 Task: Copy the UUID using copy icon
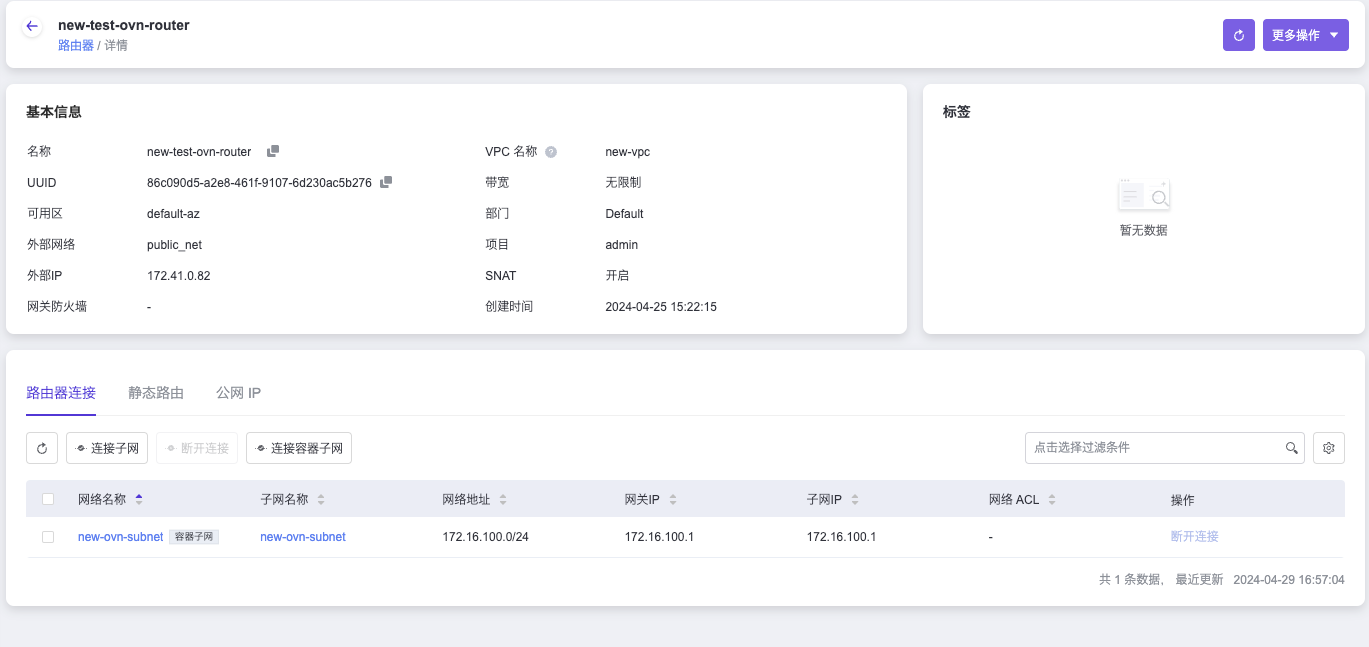click(x=386, y=182)
